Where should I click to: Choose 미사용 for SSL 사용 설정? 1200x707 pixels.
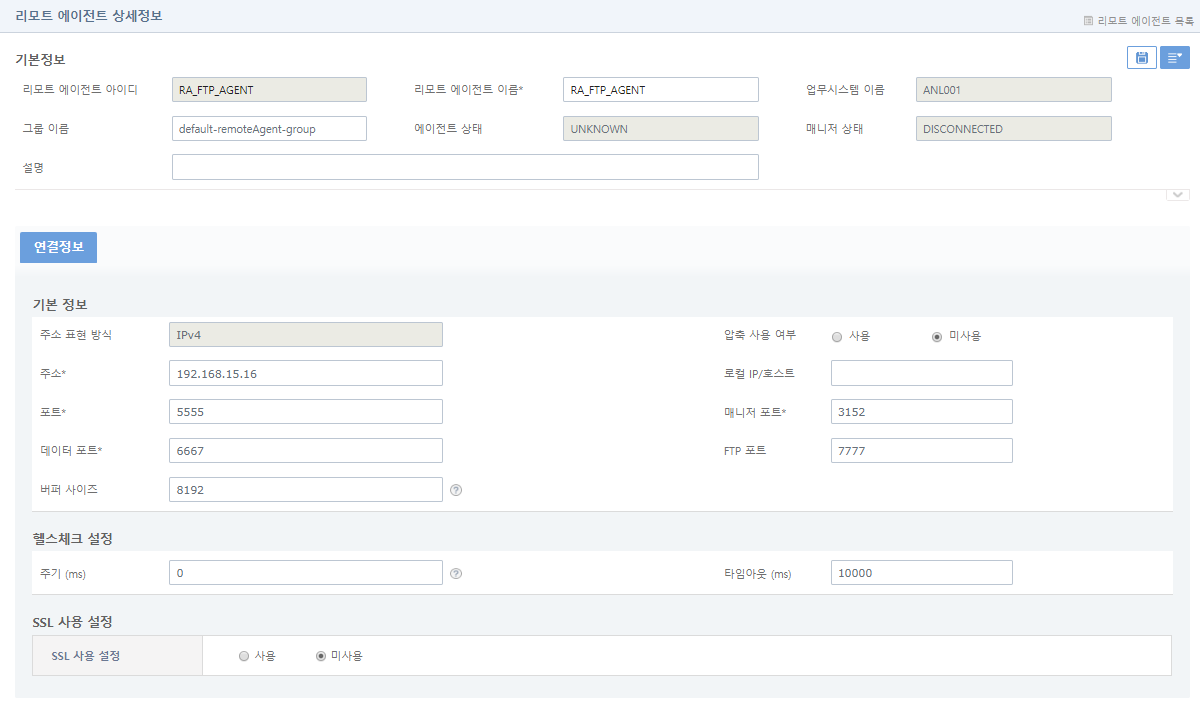tap(321, 656)
